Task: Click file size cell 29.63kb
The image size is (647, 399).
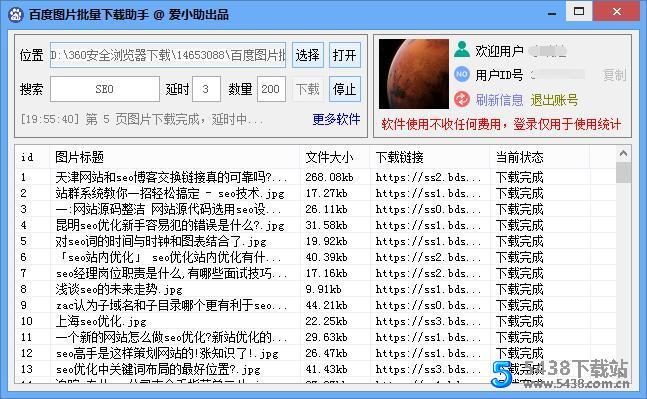Action: pos(326,338)
